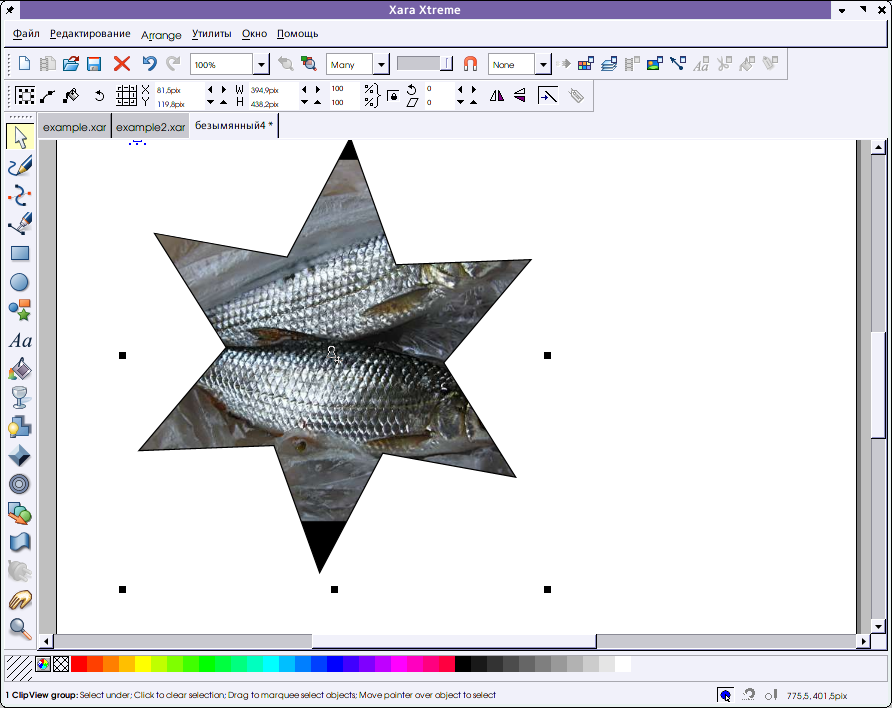This screenshot has width=892, height=708.
Task: Open the Arrange menu
Action: (161, 34)
